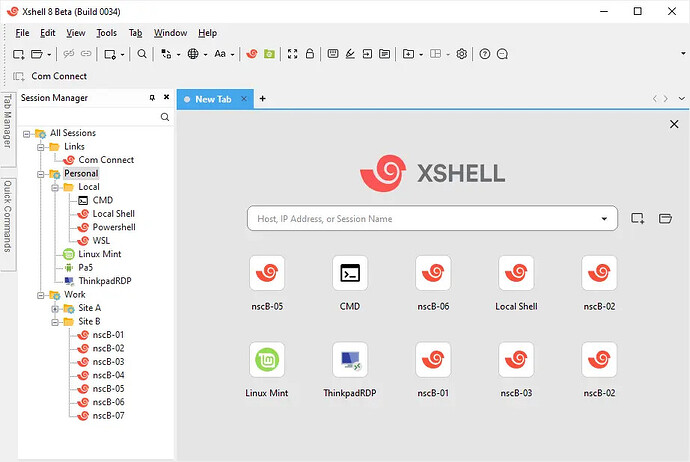Image resolution: width=690 pixels, height=462 pixels.
Task: Open the tab list dropdown chevron
Action: click(682, 99)
